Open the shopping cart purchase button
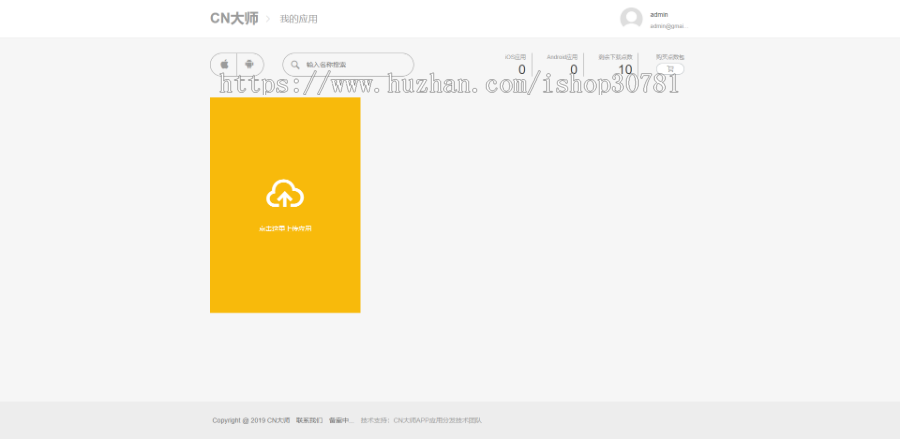Viewport: 900px width, 439px height. pos(670,69)
